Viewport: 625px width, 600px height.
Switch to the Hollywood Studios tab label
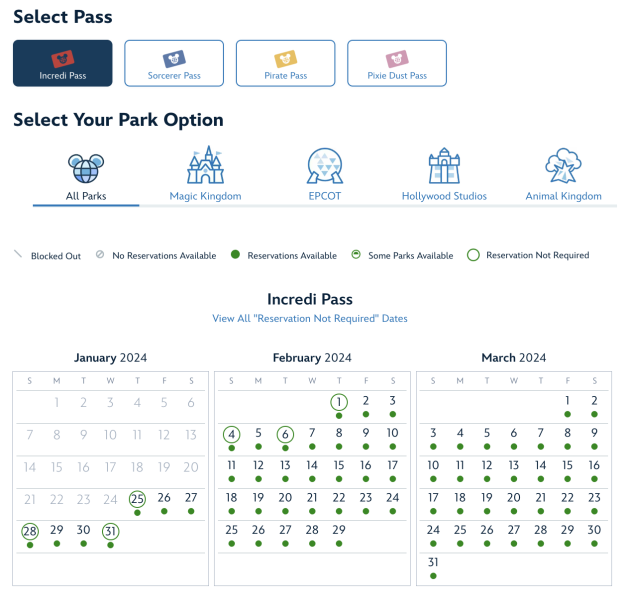pos(444,197)
